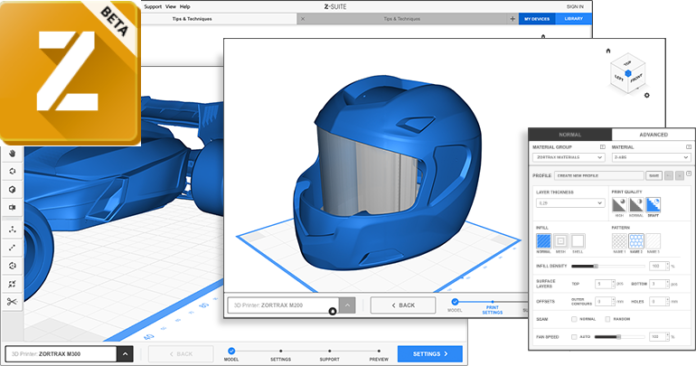The width and height of the screenshot is (696, 366).
Task: Open the Layer Thickness dropdown
Action: point(570,203)
